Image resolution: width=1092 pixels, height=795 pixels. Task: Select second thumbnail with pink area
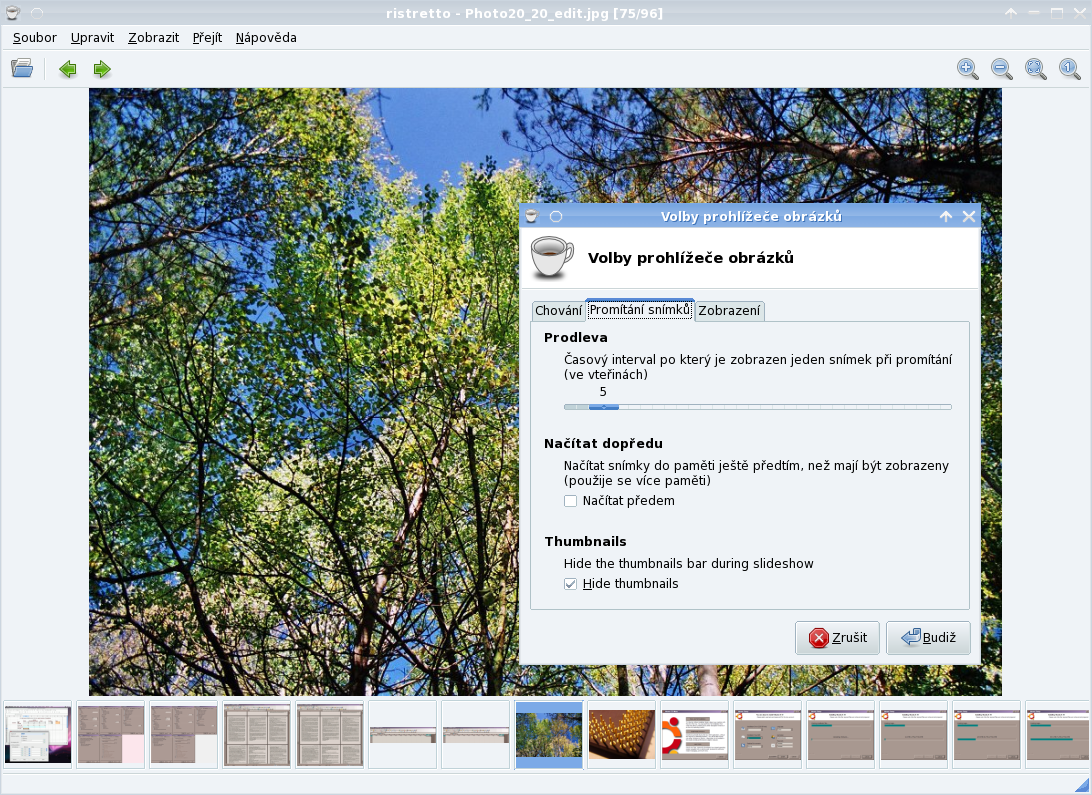pos(111,734)
